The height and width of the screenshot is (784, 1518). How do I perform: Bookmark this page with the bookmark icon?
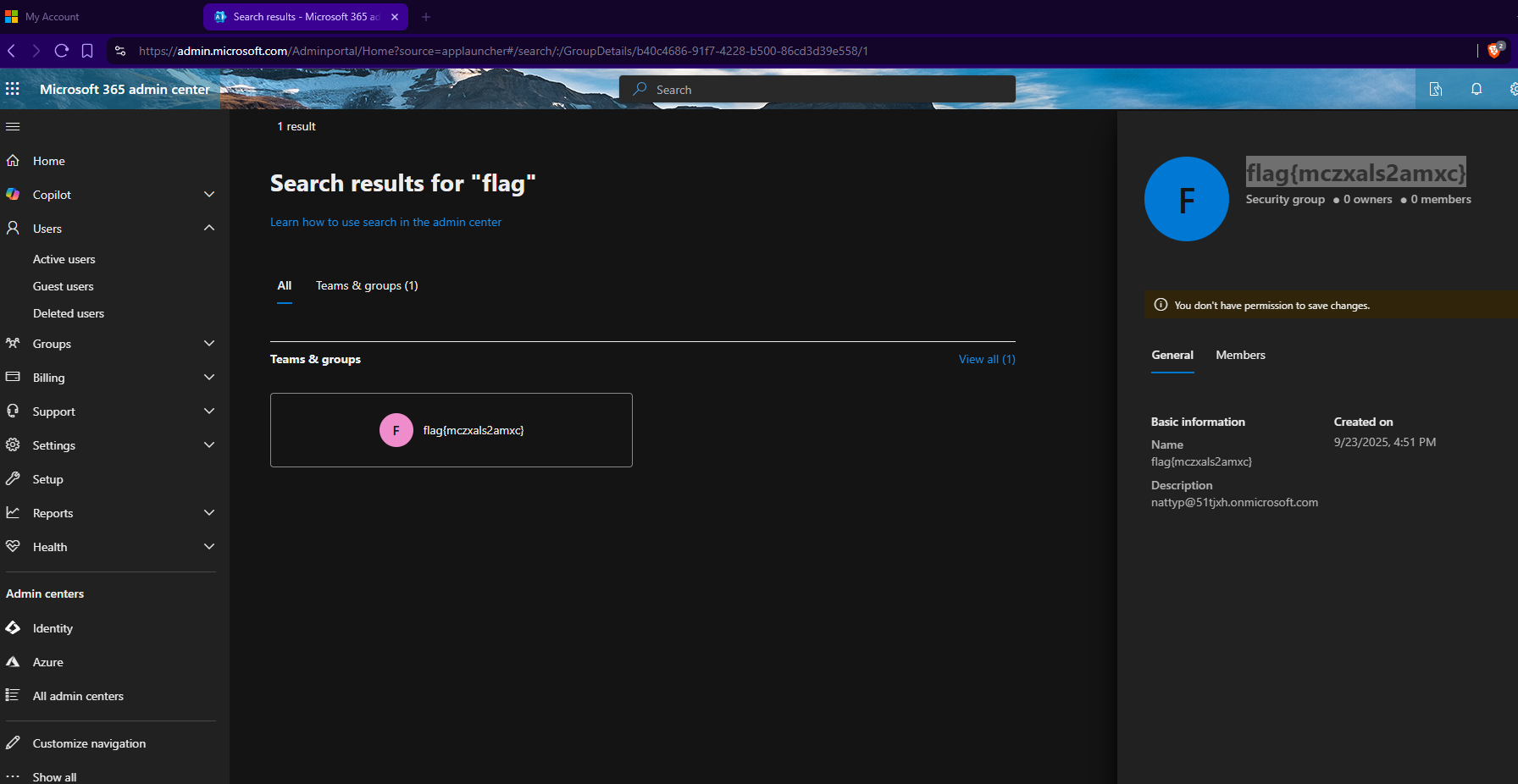pyautogui.click(x=87, y=51)
